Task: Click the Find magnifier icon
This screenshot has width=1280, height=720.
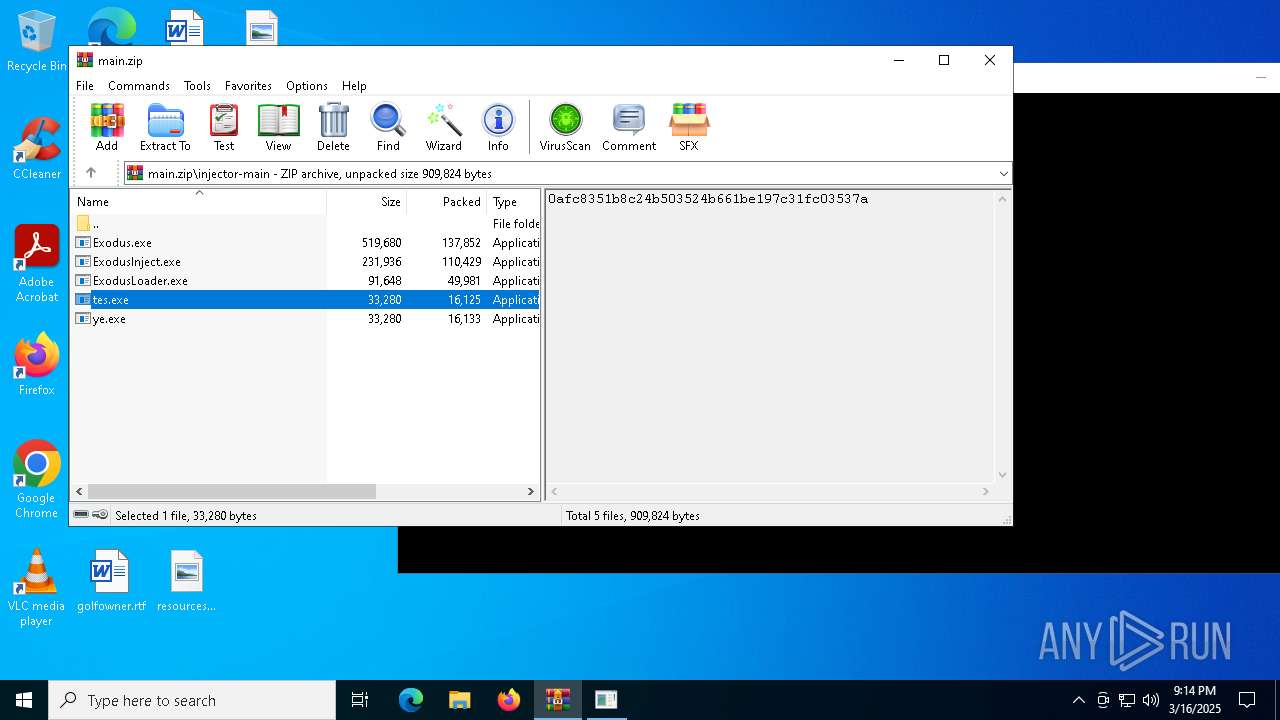Action: pyautogui.click(x=388, y=127)
